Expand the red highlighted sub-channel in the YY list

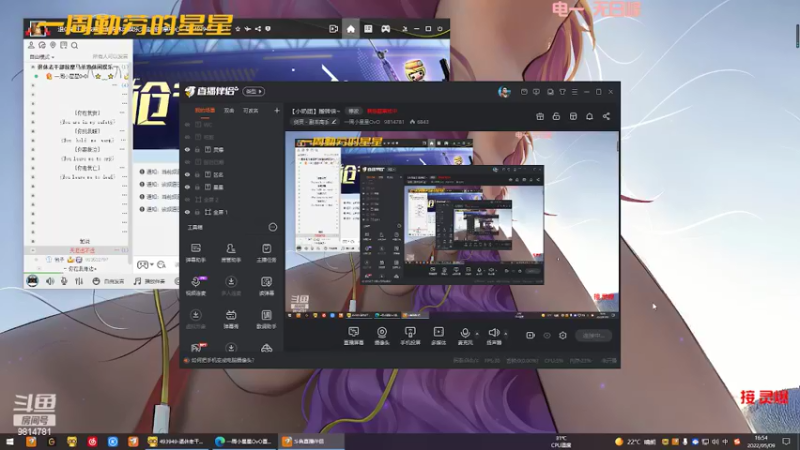(x=33, y=251)
